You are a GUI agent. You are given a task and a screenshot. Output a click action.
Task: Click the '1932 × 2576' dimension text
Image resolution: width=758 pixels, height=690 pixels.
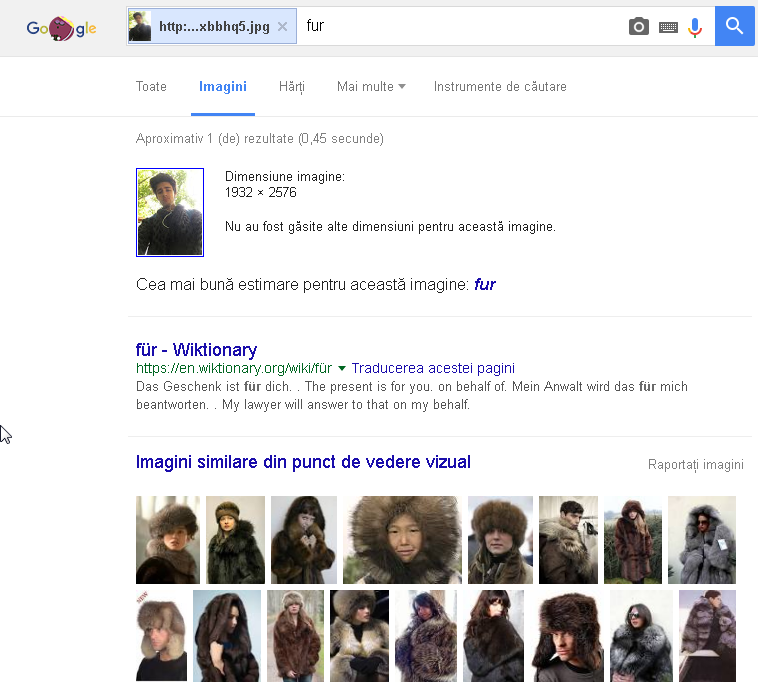click(261, 192)
